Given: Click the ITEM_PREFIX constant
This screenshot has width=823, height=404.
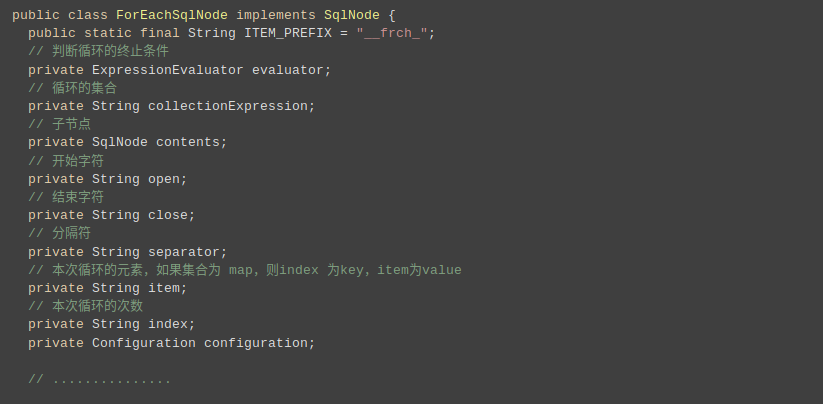Looking at the screenshot, I should coord(288,34).
